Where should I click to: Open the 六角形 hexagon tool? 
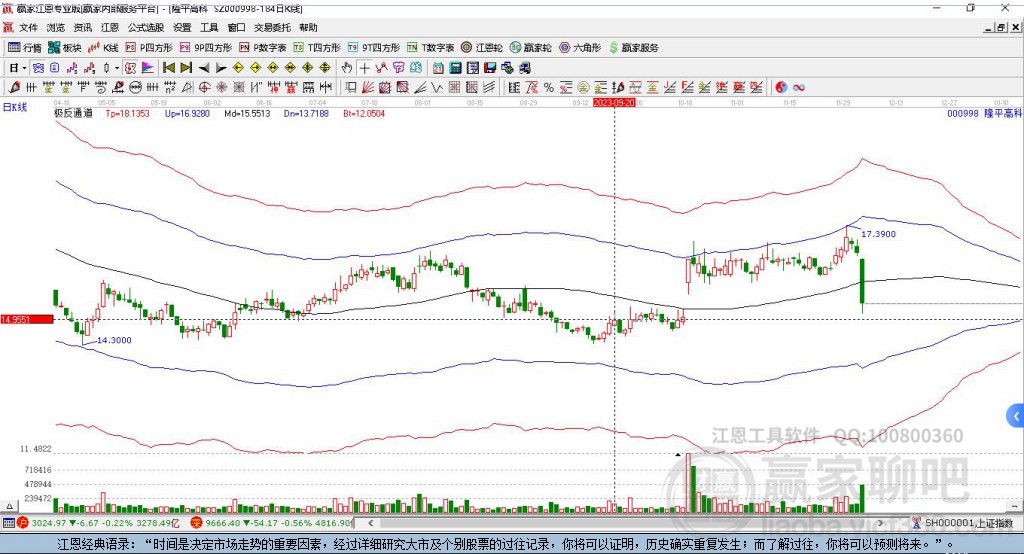580,48
